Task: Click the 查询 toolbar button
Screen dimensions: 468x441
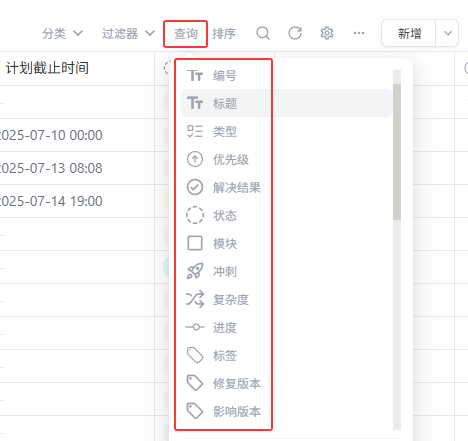Action: click(x=186, y=34)
